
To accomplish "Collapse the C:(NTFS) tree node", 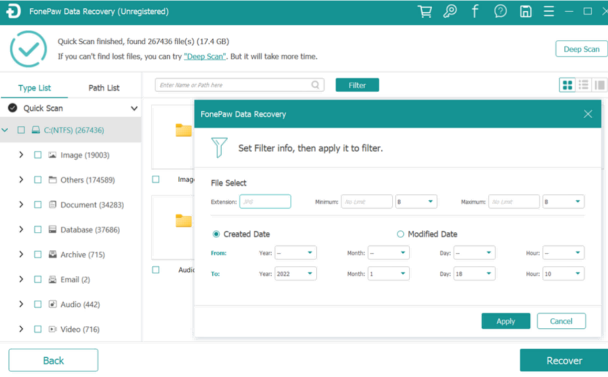I will pos(5,130).
